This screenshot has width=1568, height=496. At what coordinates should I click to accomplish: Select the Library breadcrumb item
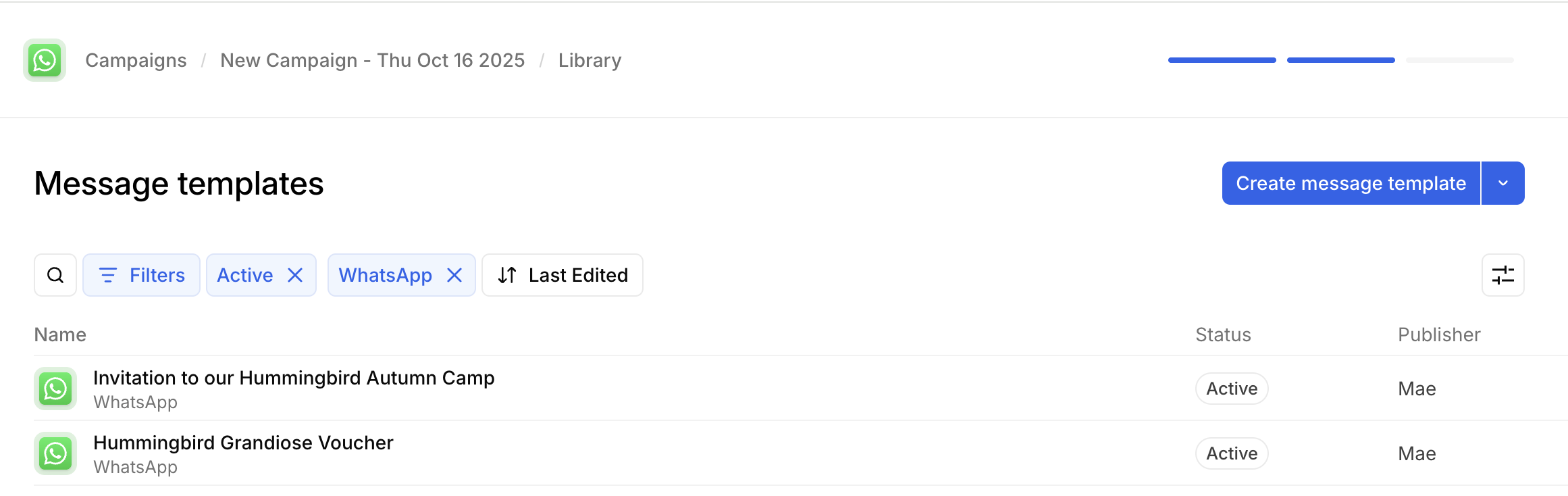590,60
